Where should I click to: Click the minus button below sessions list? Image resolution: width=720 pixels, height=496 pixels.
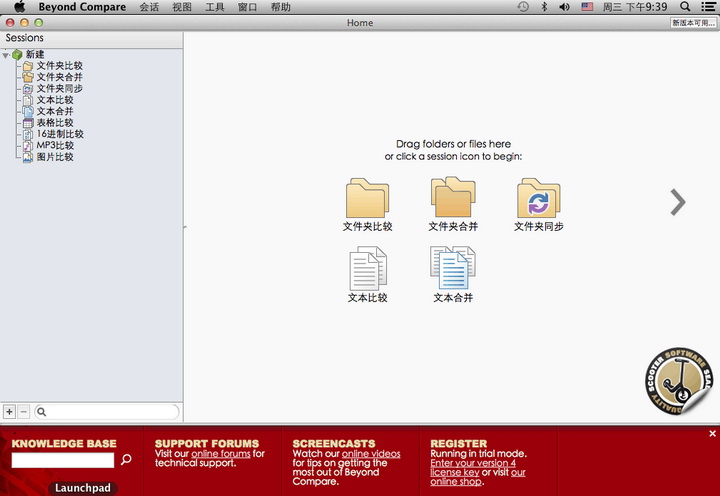pyautogui.click(x=24, y=411)
